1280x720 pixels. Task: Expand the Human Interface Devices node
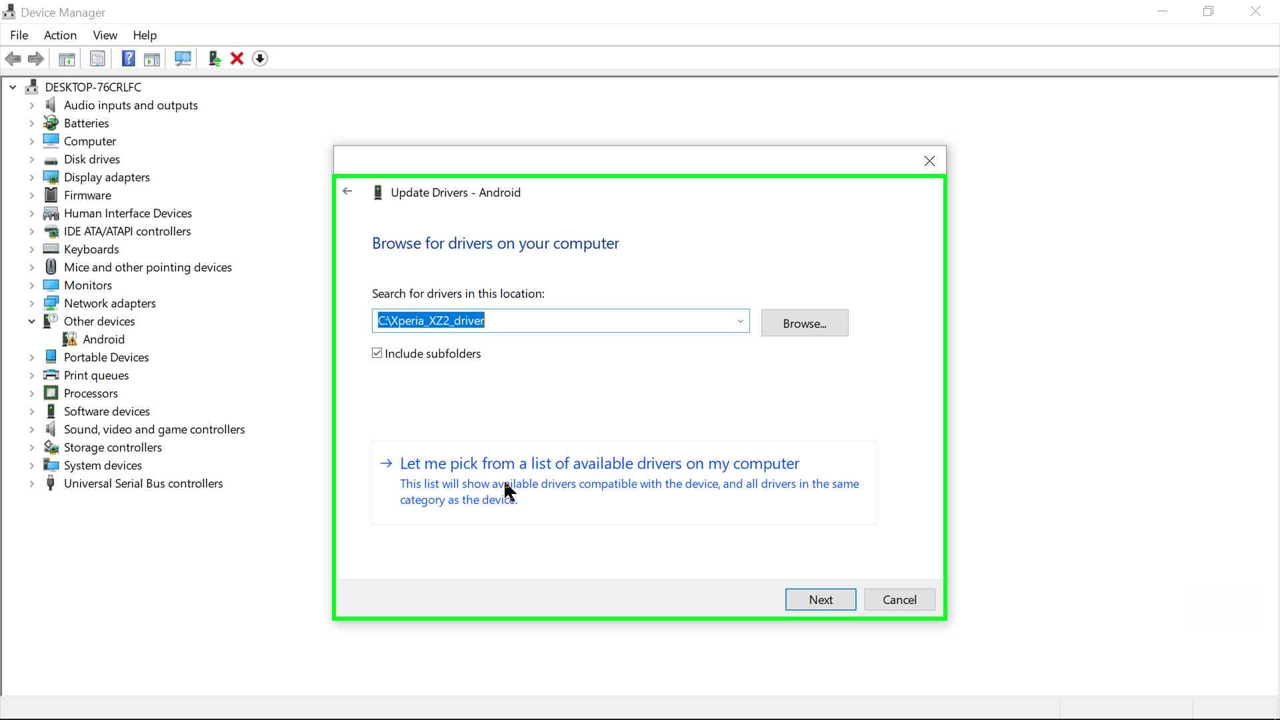point(31,213)
